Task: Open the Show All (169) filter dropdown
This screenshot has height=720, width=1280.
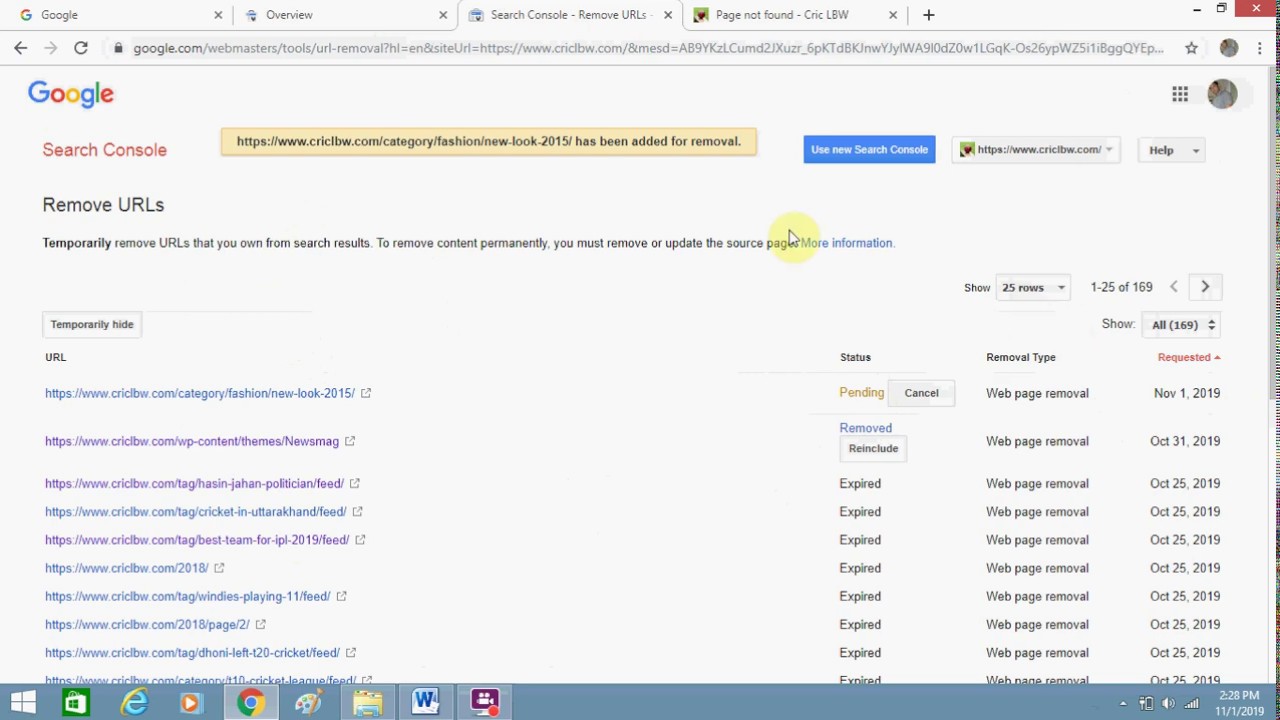Action: (x=1183, y=325)
